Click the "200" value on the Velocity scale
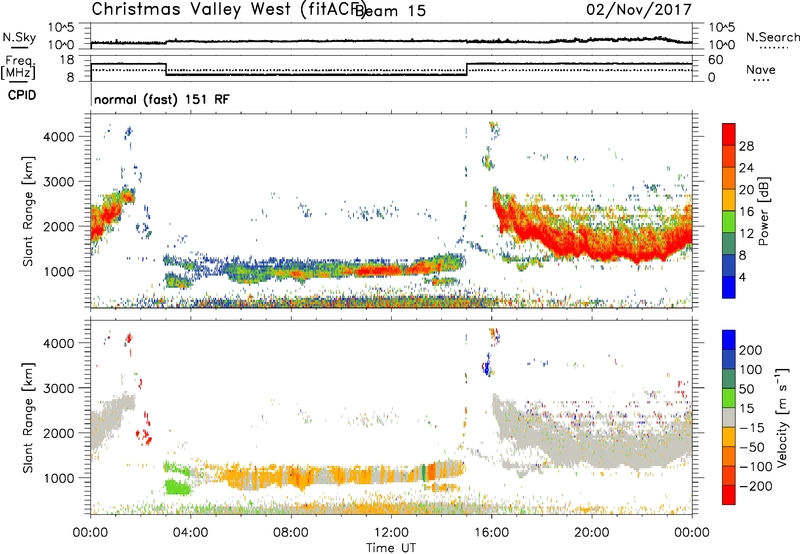This screenshot has height=554, width=800. 751,350
